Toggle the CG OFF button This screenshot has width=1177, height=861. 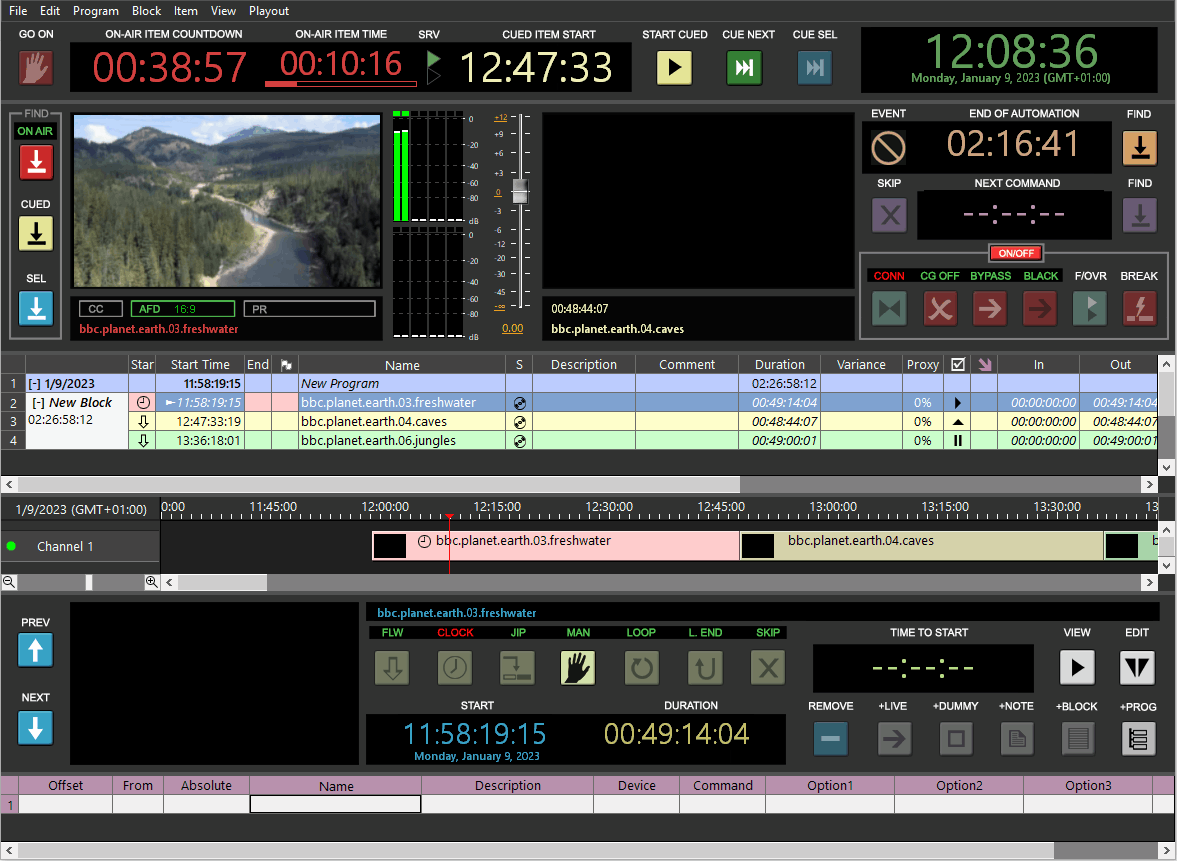coord(939,308)
